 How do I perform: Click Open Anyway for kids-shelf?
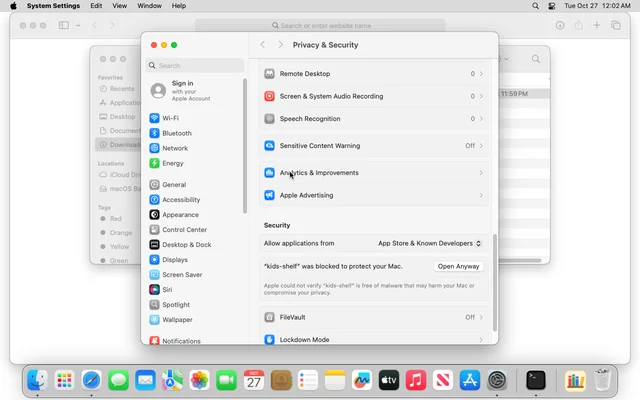(x=458, y=266)
